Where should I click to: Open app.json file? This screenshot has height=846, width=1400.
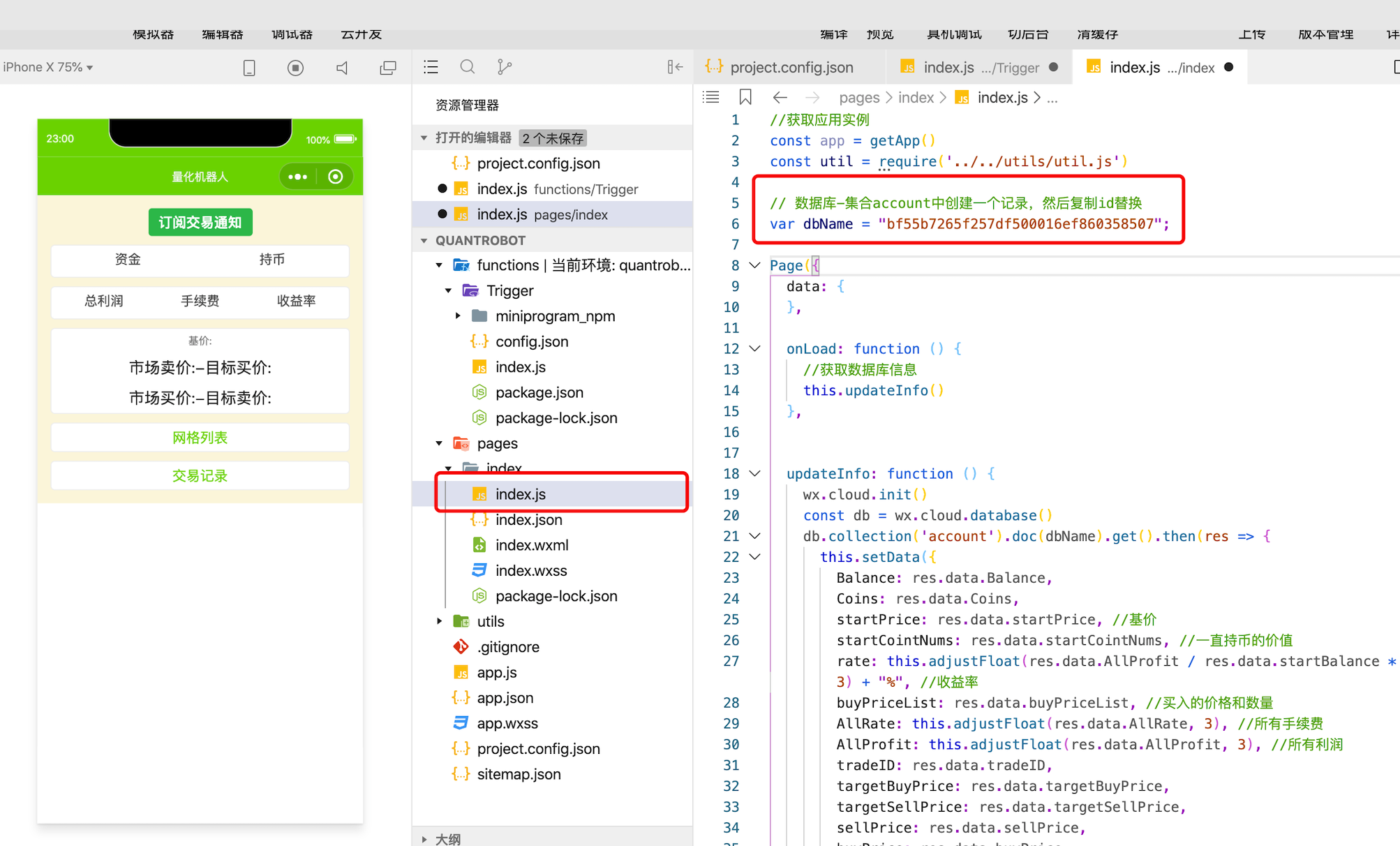553,698
